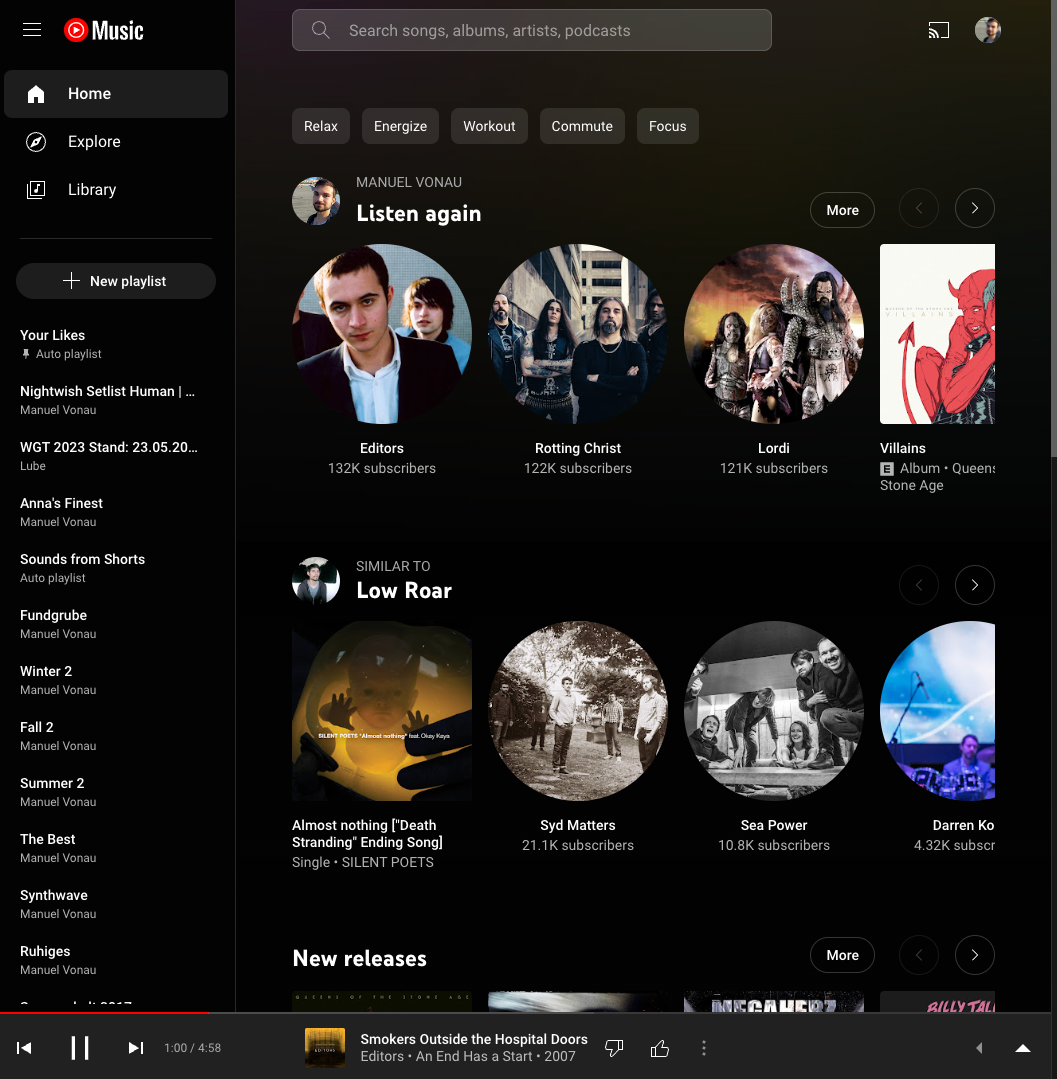Screen dimensions: 1057x1079
Task: Click the search magnifier icon
Action: (320, 30)
